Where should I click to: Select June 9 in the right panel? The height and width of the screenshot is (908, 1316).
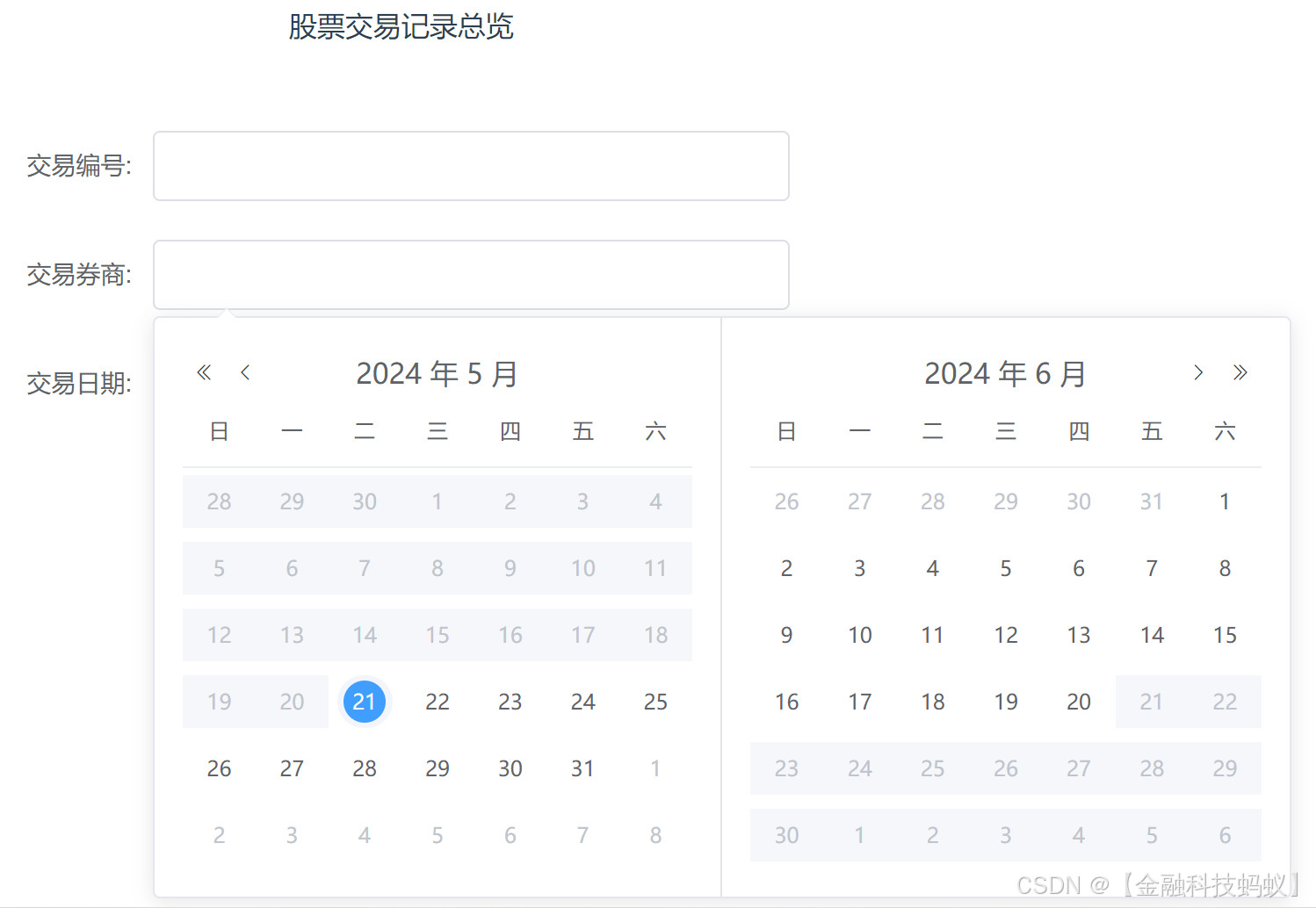(x=787, y=635)
